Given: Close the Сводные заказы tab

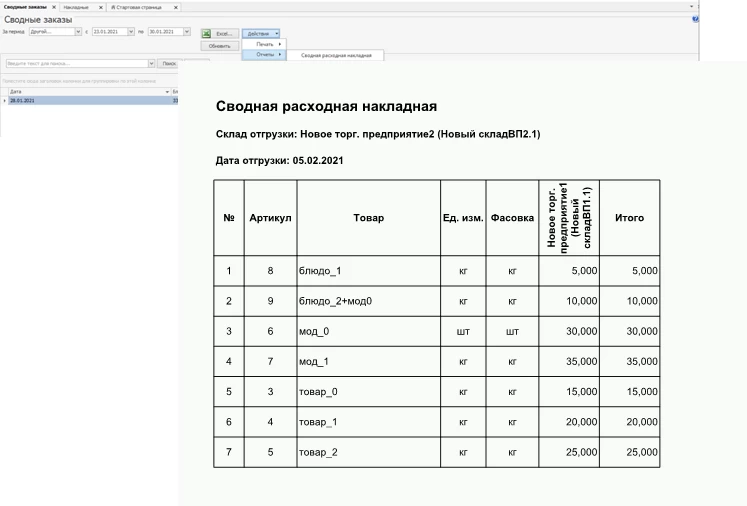Looking at the screenshot, I should [x=54, y=7].
